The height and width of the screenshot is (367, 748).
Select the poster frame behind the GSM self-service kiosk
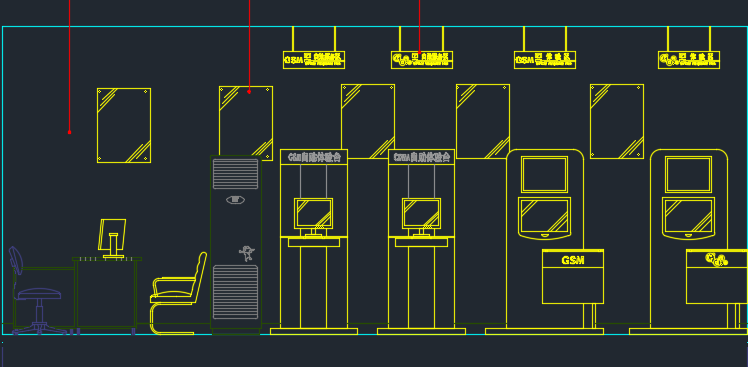point(368,121)
